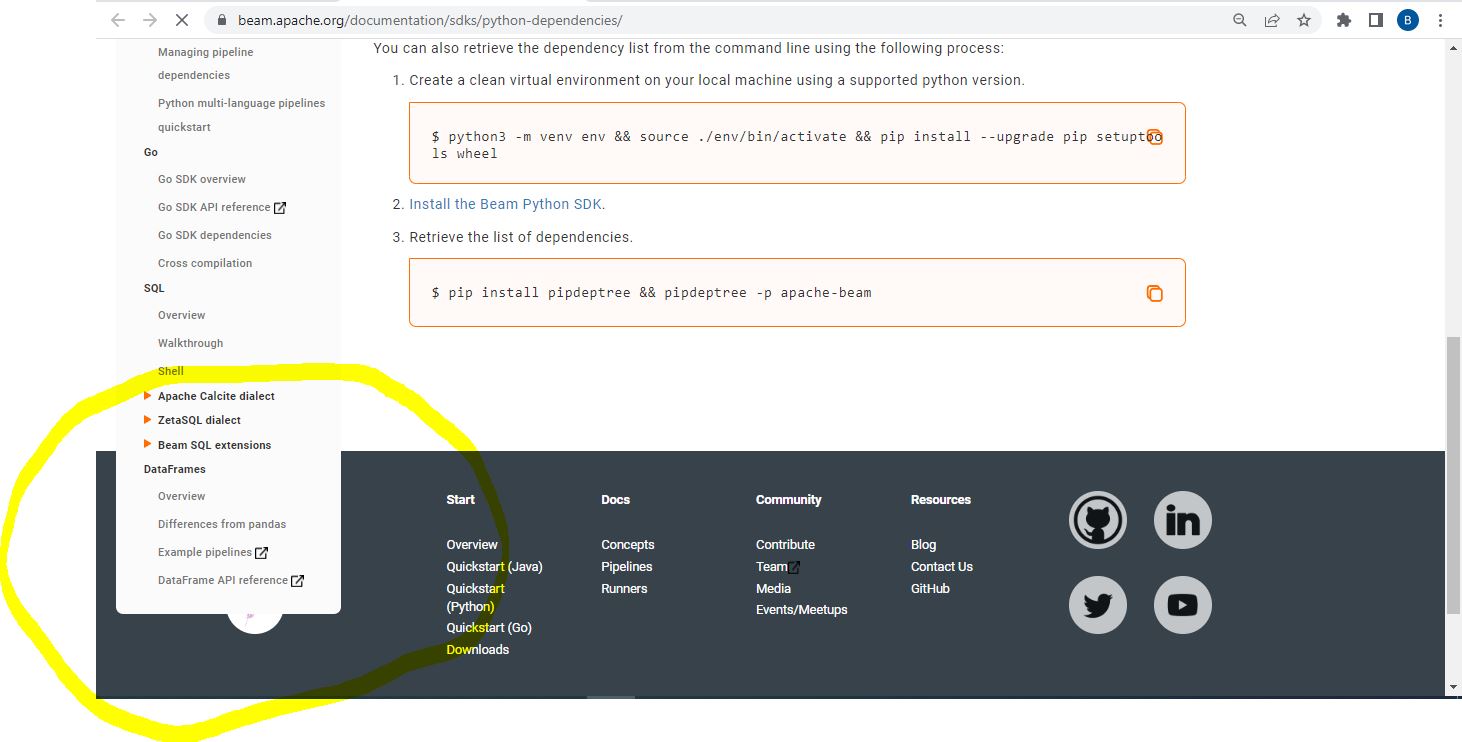Open Cross compilation page
This screenshot has height=742, width=1462.
point(205,263)
